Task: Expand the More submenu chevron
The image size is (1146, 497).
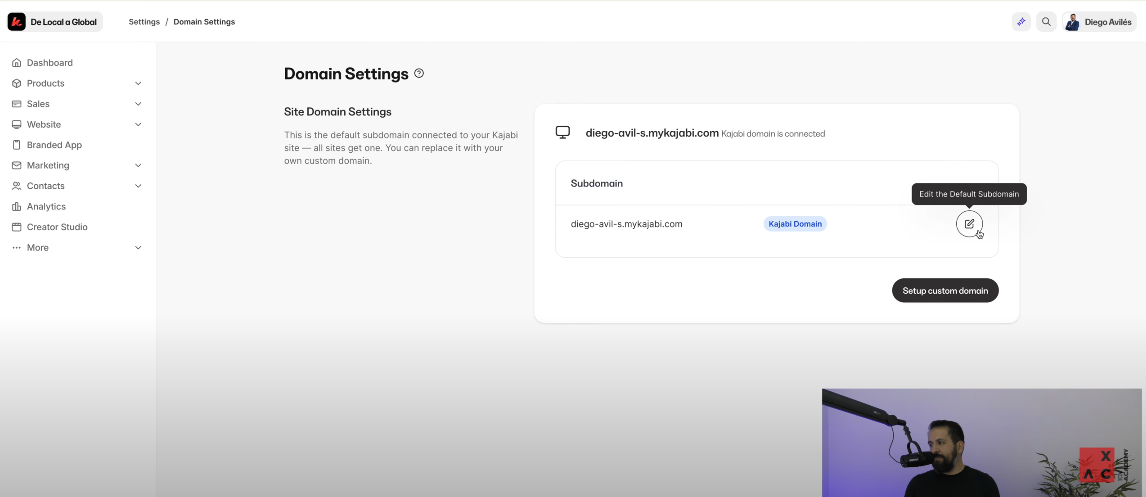Action: pyautogui.click(x=138, y=248)
